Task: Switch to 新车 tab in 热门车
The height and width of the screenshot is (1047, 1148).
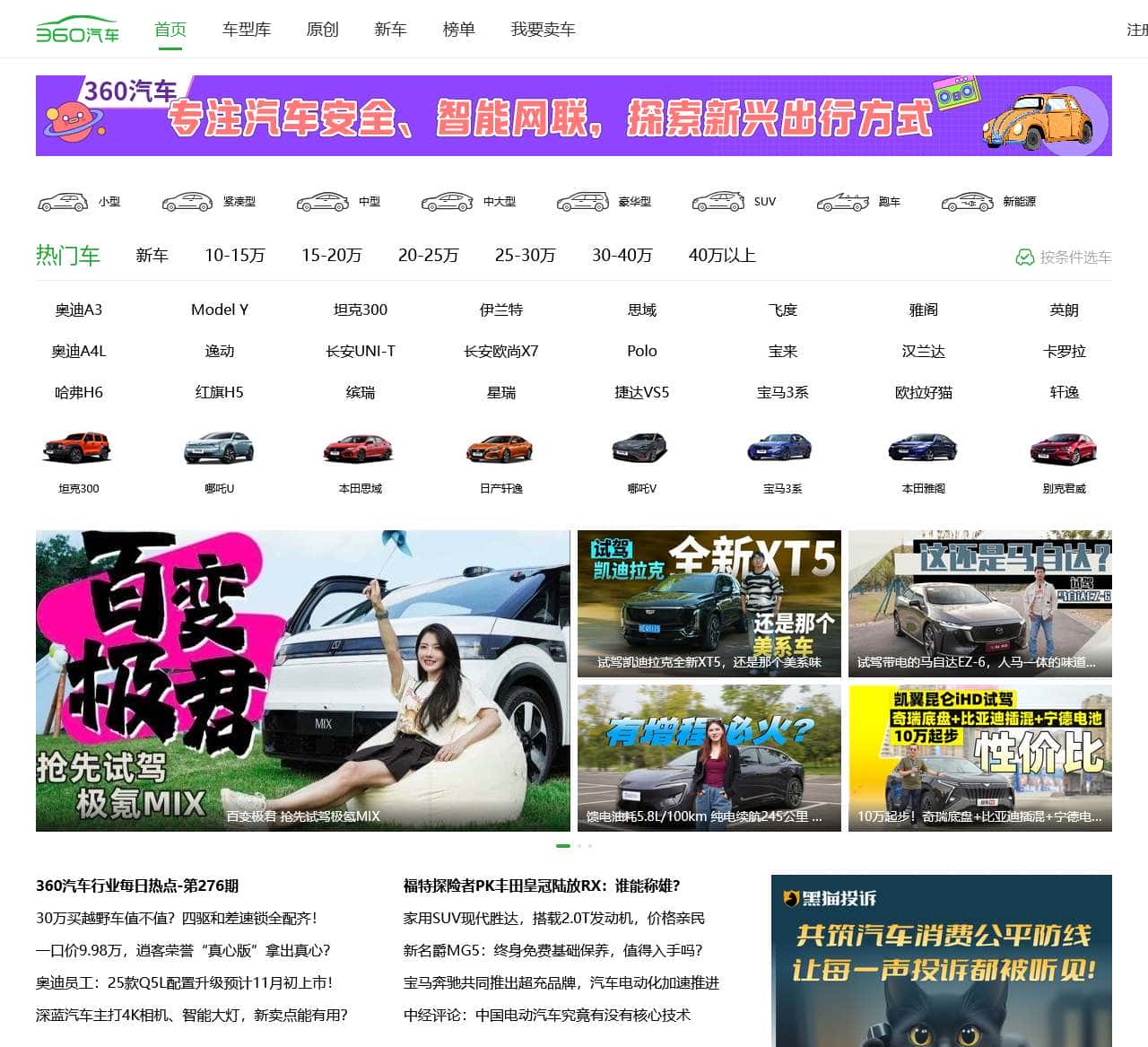Action: (152, 256)
